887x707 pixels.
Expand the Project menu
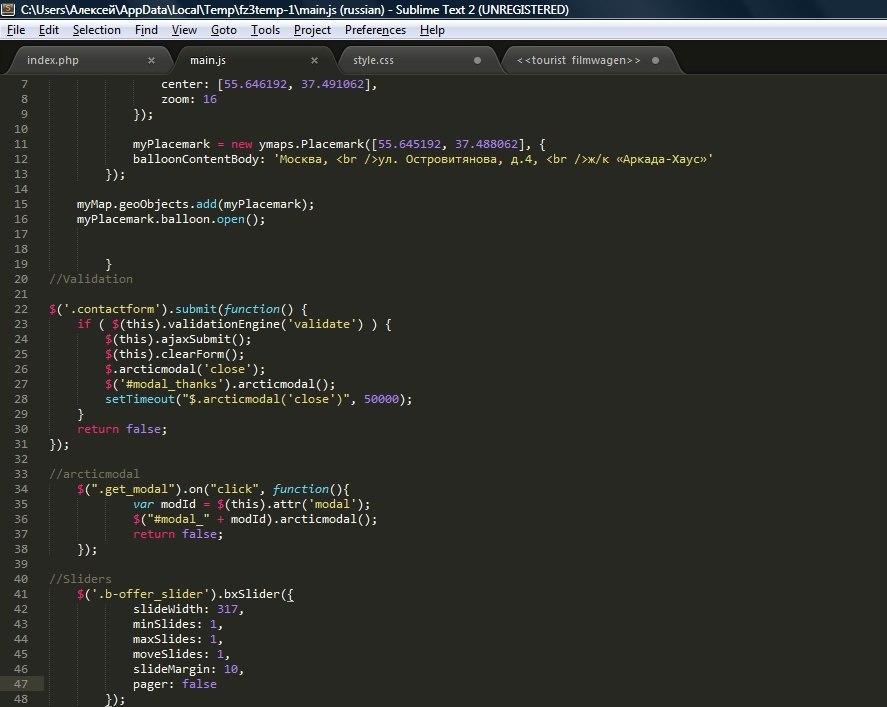click(312, 30)
